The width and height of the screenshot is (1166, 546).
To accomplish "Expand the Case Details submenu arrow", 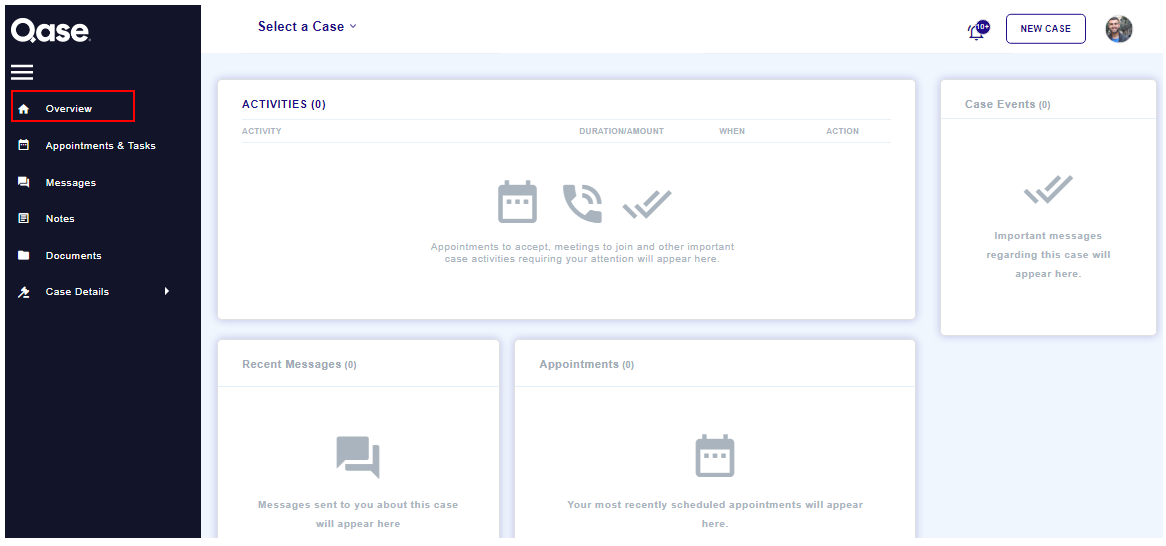I will point(167,291).
